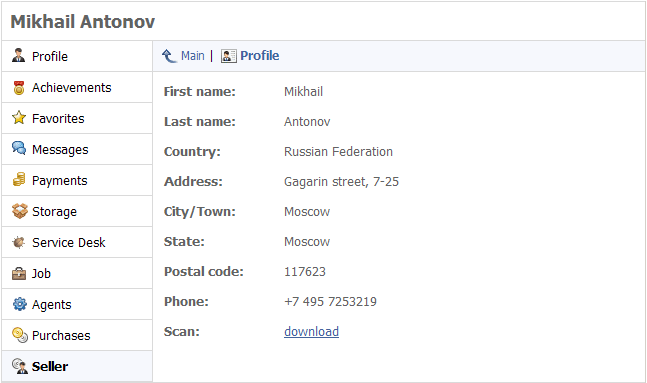Click the Profile person icon in sidebar
The image size is (647, 383).
(x=19, y=55)
